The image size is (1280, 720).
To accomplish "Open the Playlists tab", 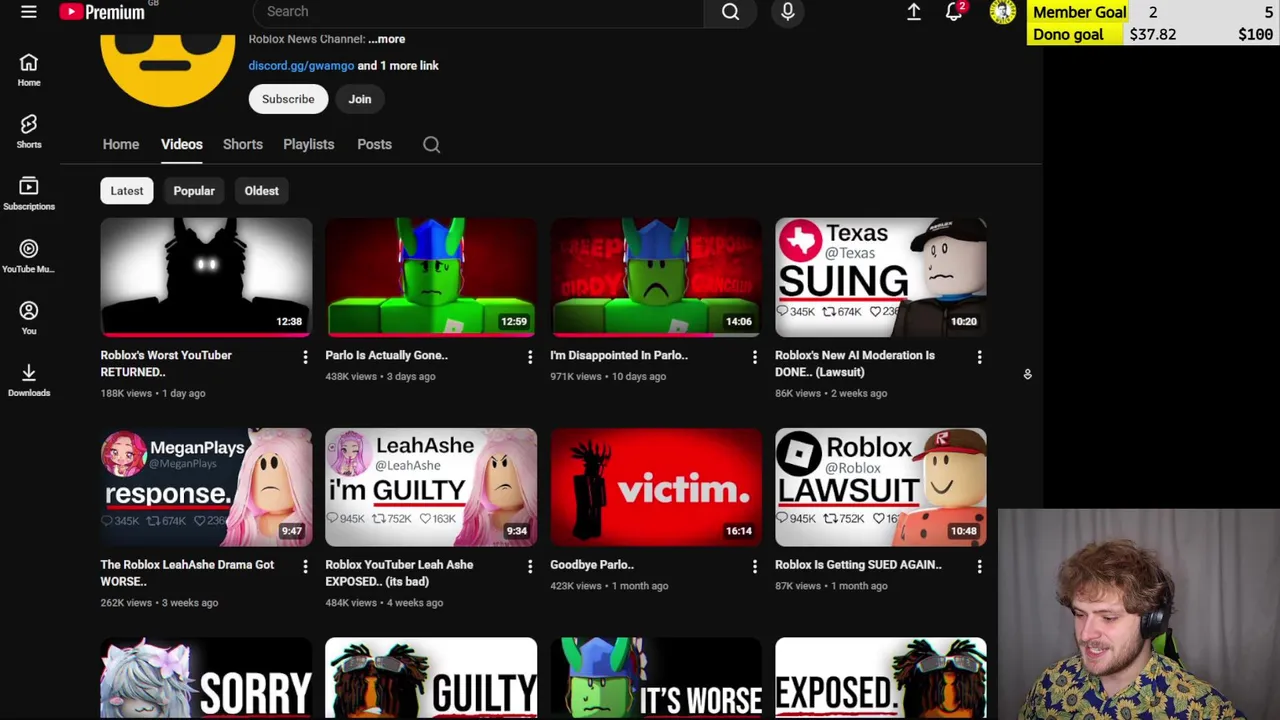I will [308, 144].
